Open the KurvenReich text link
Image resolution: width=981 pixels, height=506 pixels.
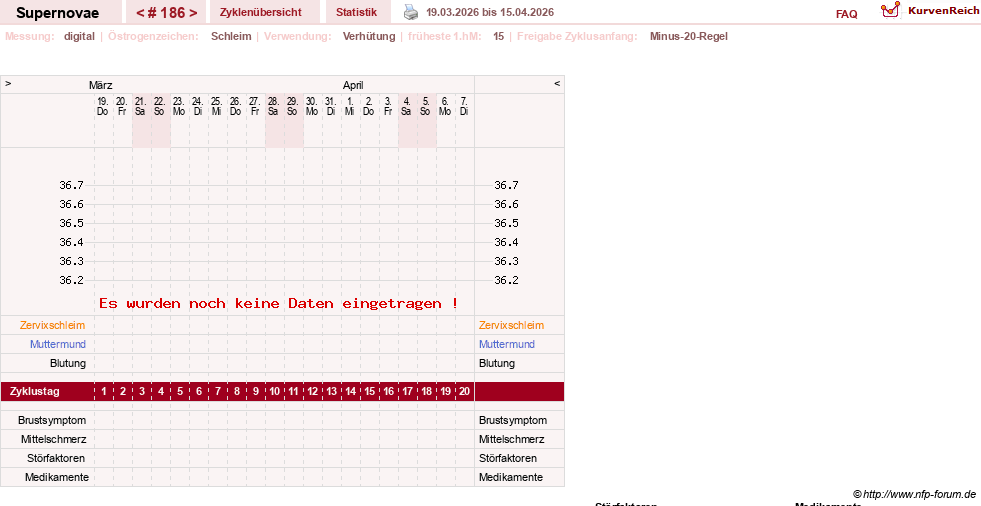943,11
